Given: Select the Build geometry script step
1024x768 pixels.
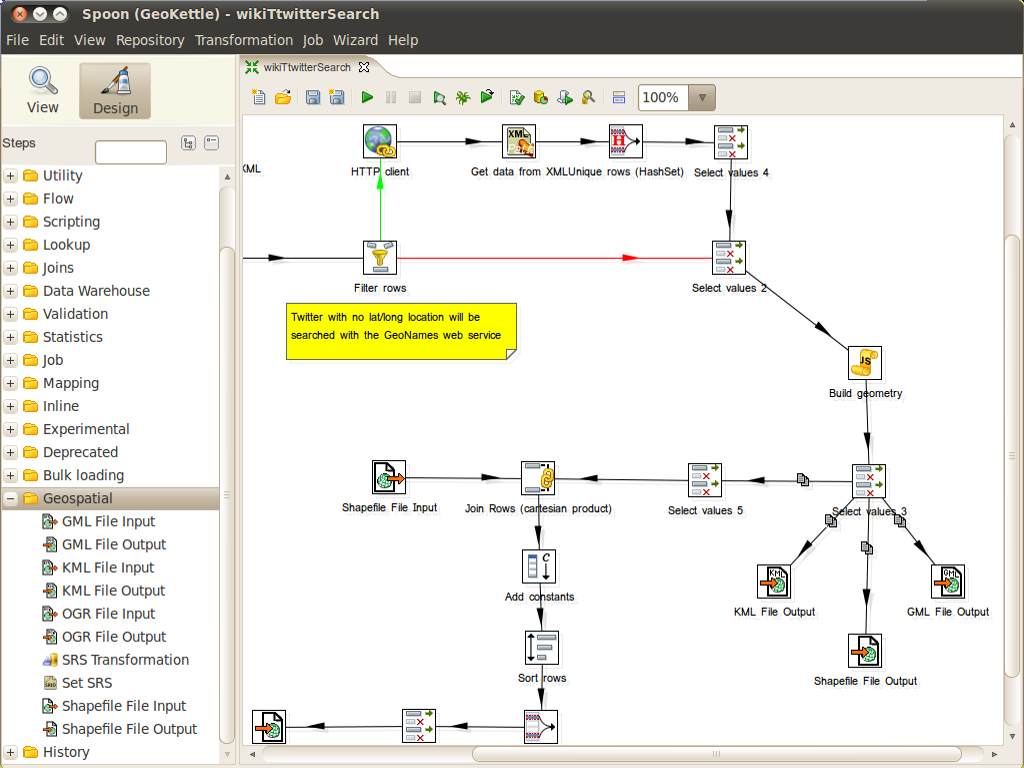Looking at the screenshot, I should 865,364.
